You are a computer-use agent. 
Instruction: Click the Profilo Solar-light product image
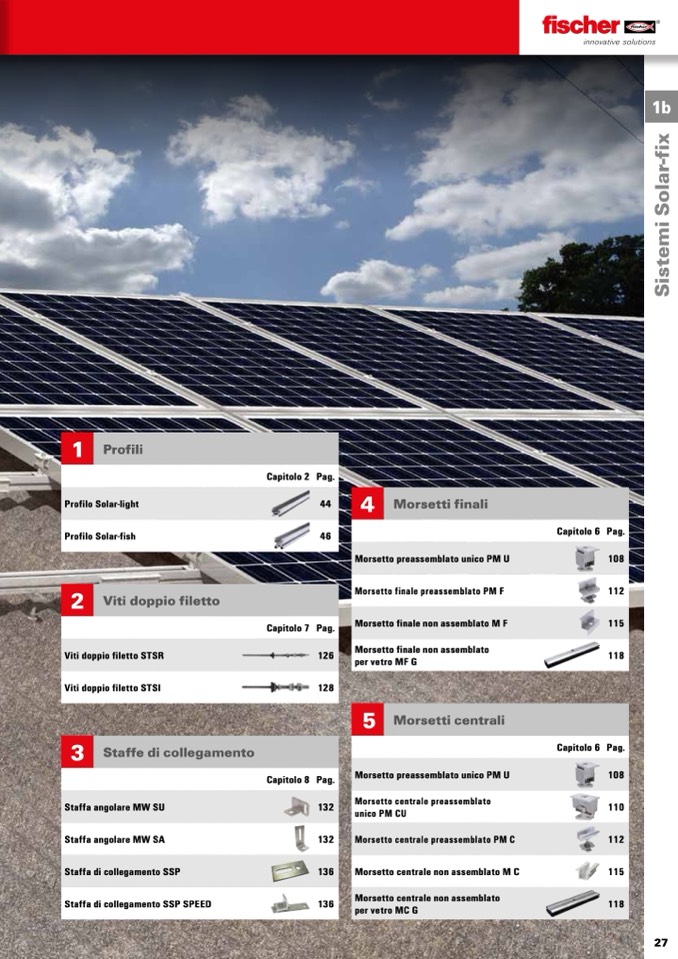[x=291, y=505]
